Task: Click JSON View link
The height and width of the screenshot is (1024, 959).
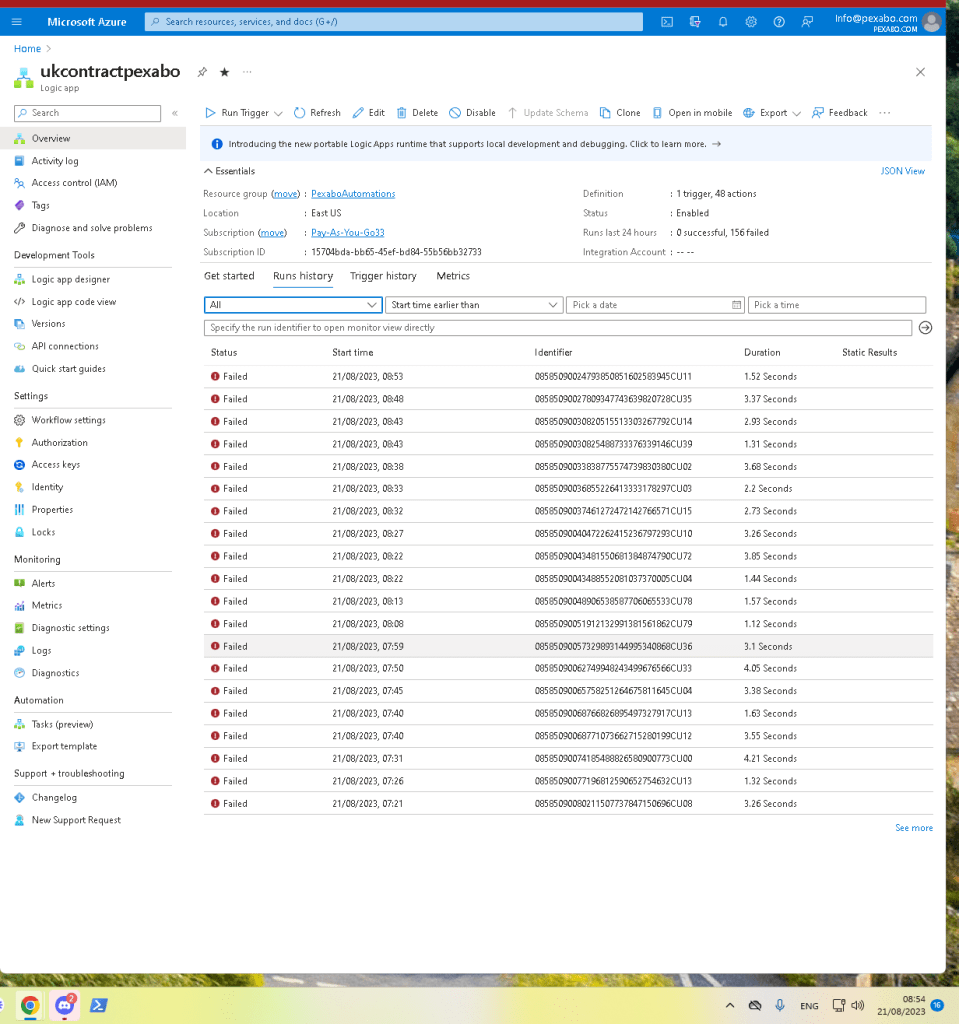Action: coord(902,171)
